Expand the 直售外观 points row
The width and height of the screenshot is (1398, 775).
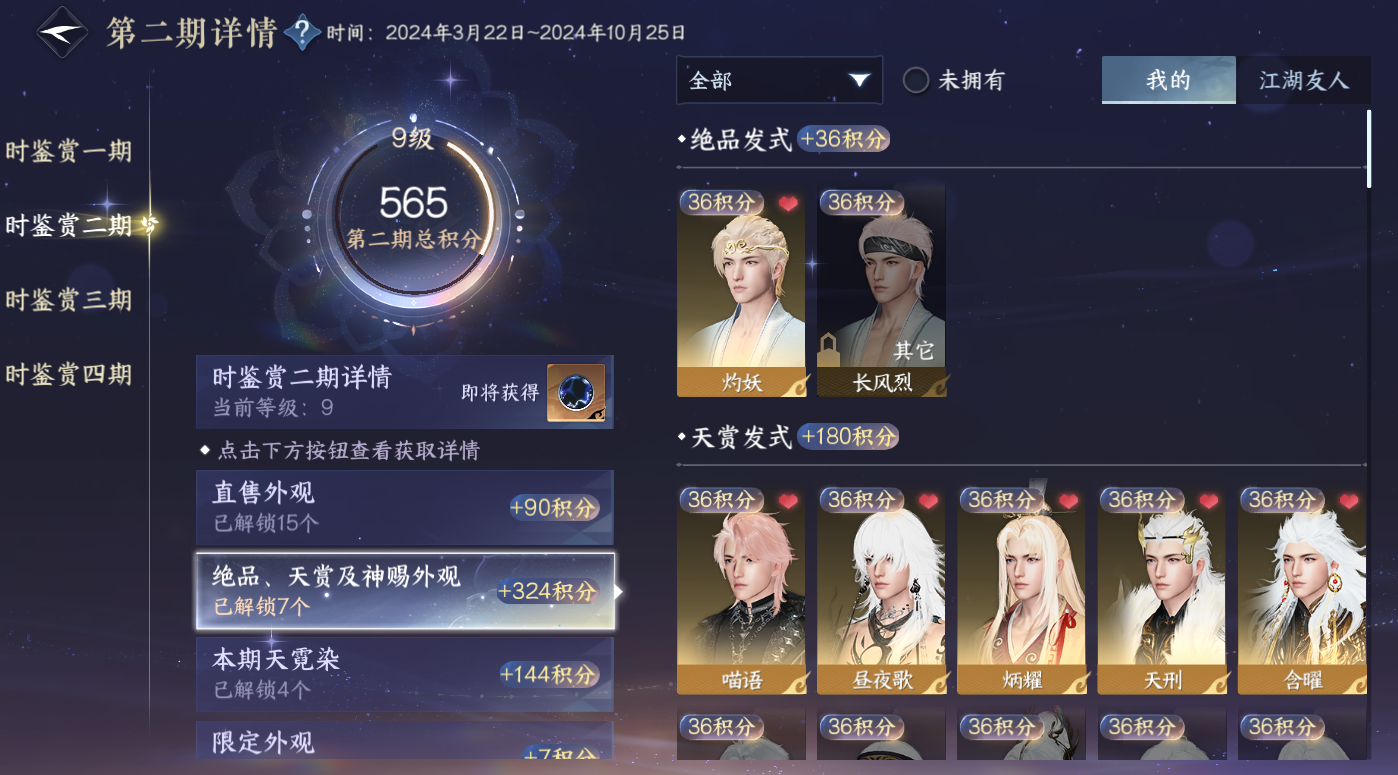click(405, 508)
